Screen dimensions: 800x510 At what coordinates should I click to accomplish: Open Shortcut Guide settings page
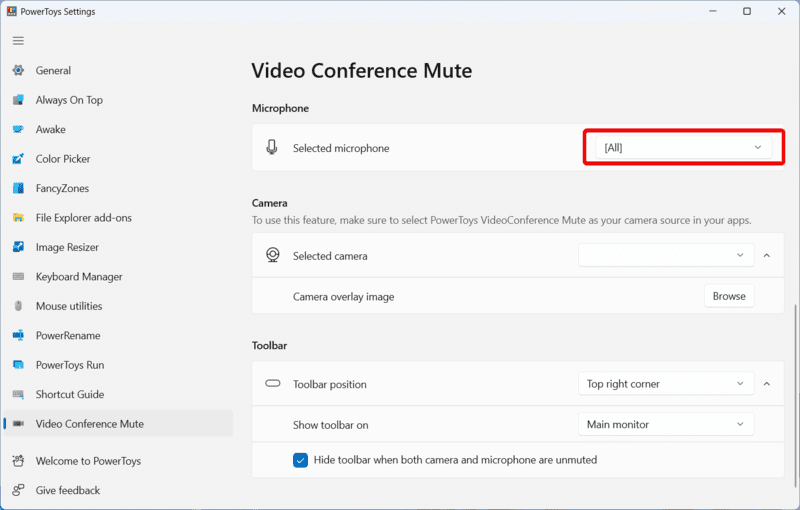coord(118,394)
